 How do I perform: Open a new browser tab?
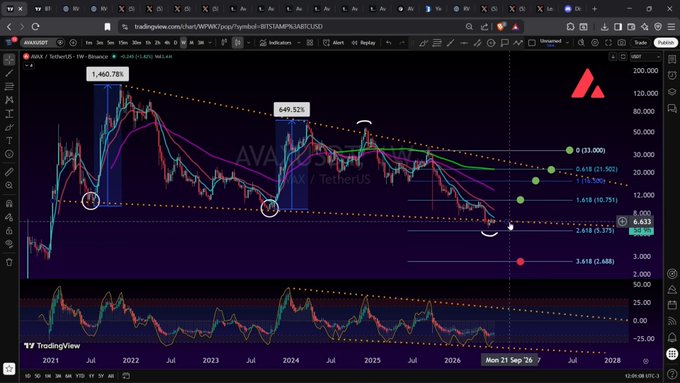pos(595,9)
